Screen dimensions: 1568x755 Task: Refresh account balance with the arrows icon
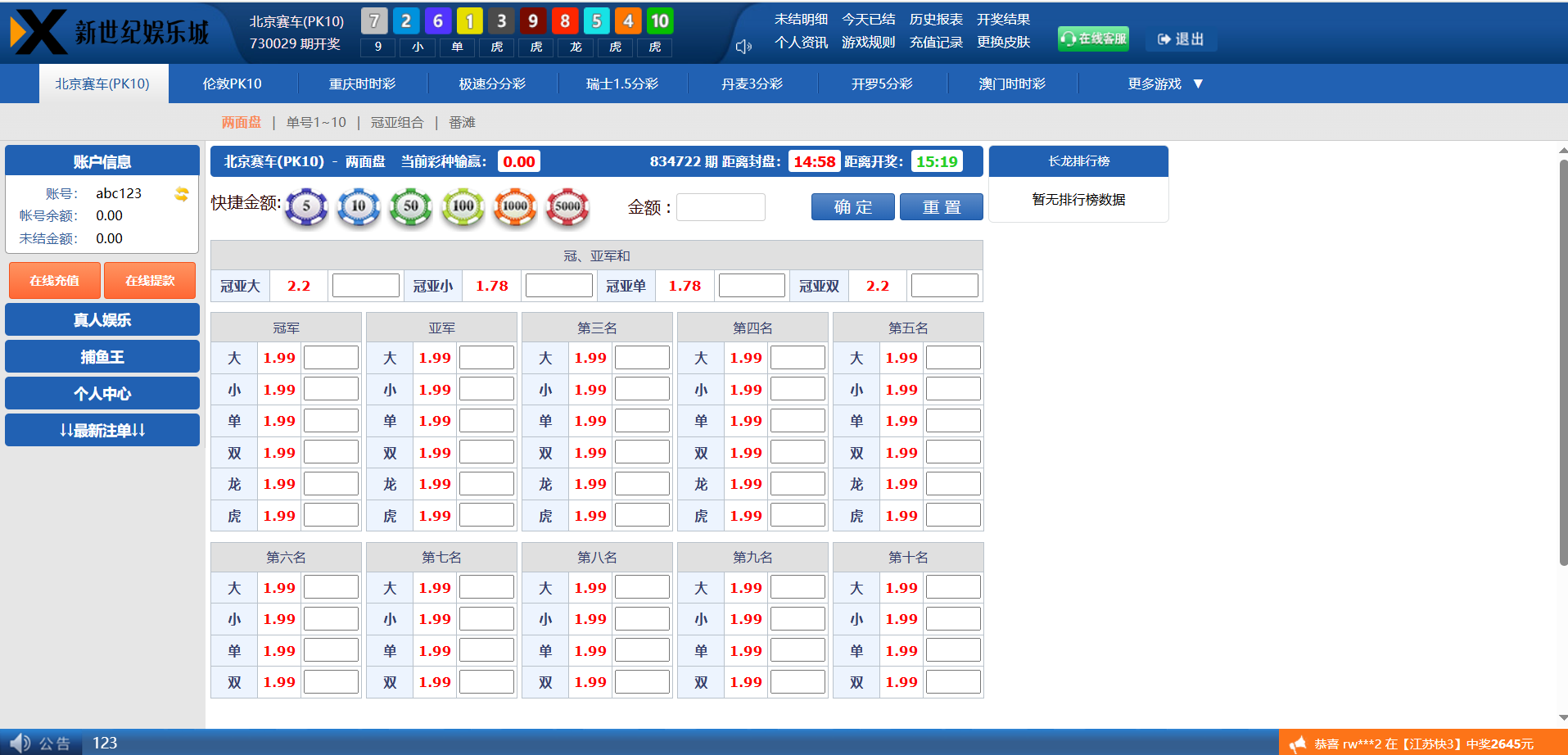(182, 194)
